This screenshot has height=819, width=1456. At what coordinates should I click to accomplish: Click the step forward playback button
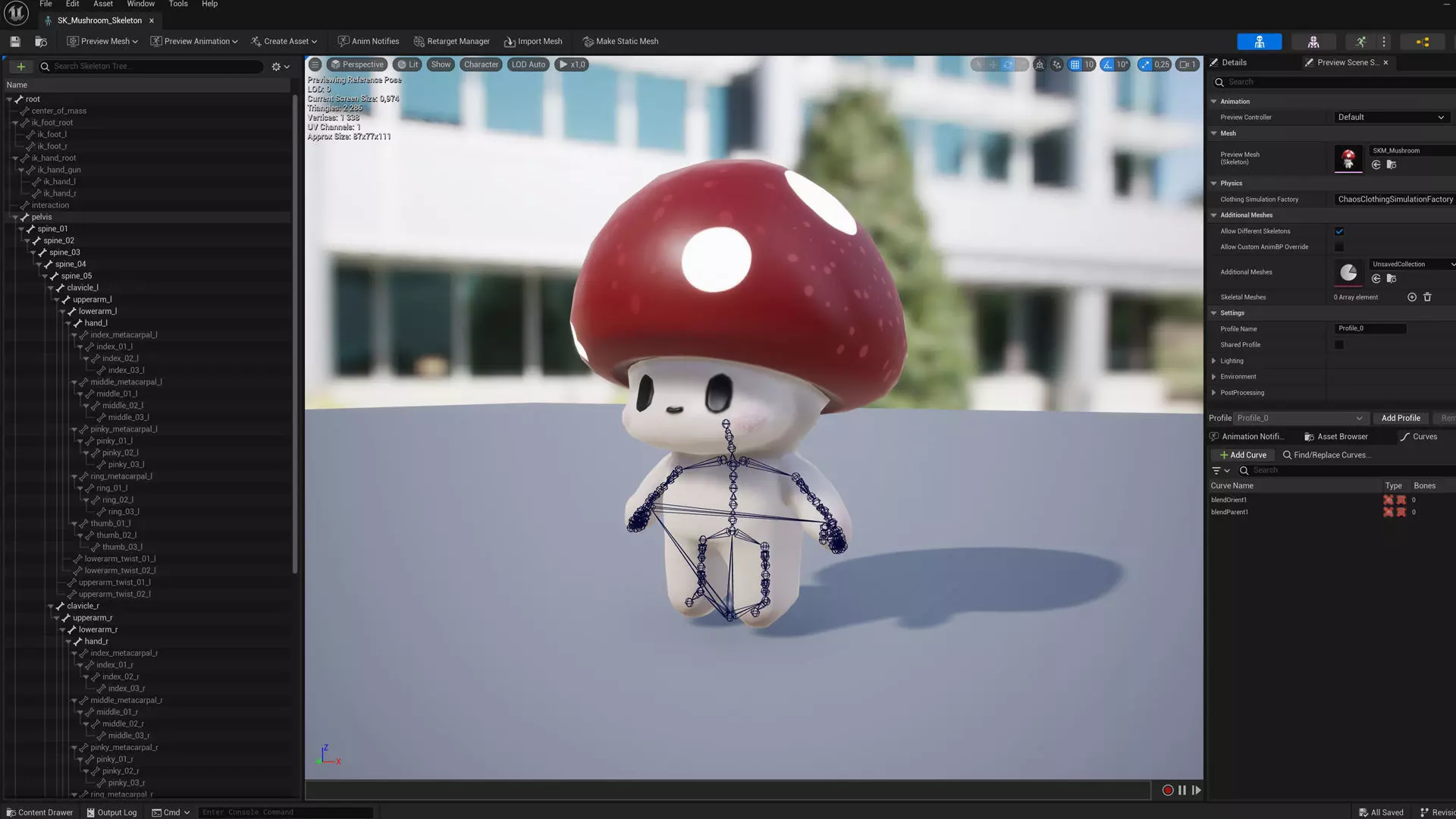click(x=1197, y=790)
